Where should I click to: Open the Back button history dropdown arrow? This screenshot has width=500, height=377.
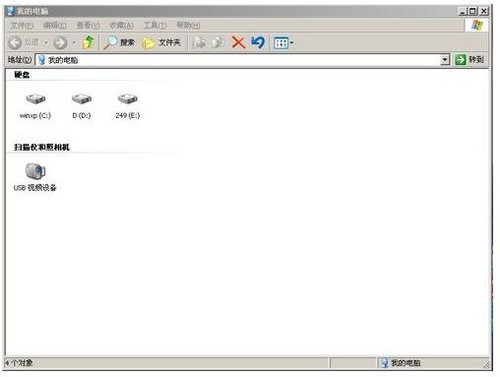click(46, 43)
